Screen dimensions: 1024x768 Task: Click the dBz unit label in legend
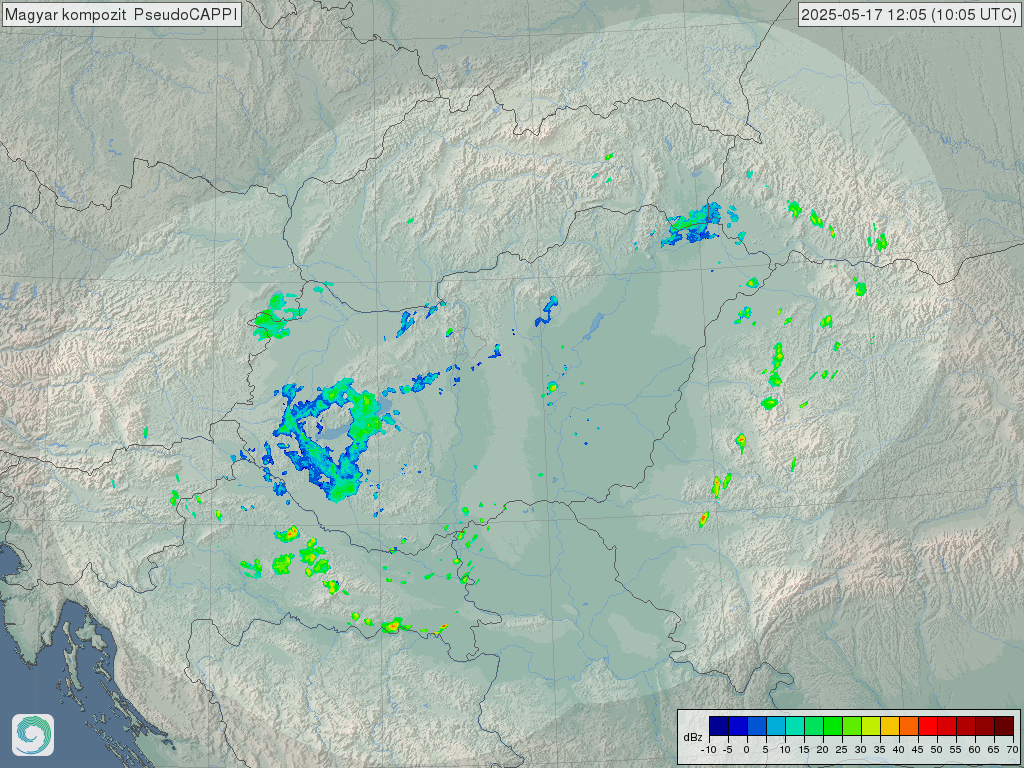693,738
